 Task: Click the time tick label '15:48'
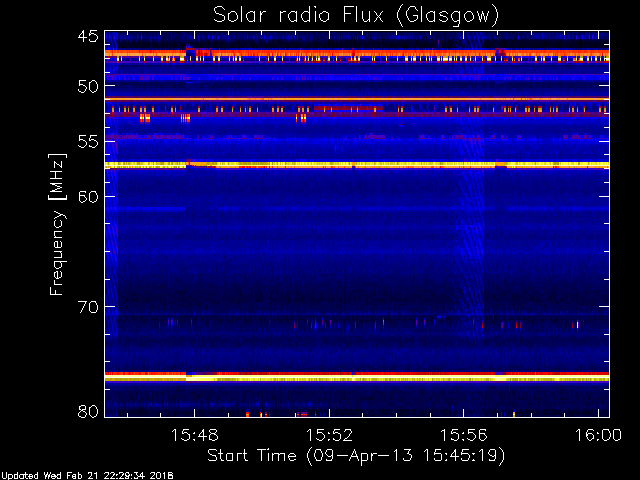195,435
